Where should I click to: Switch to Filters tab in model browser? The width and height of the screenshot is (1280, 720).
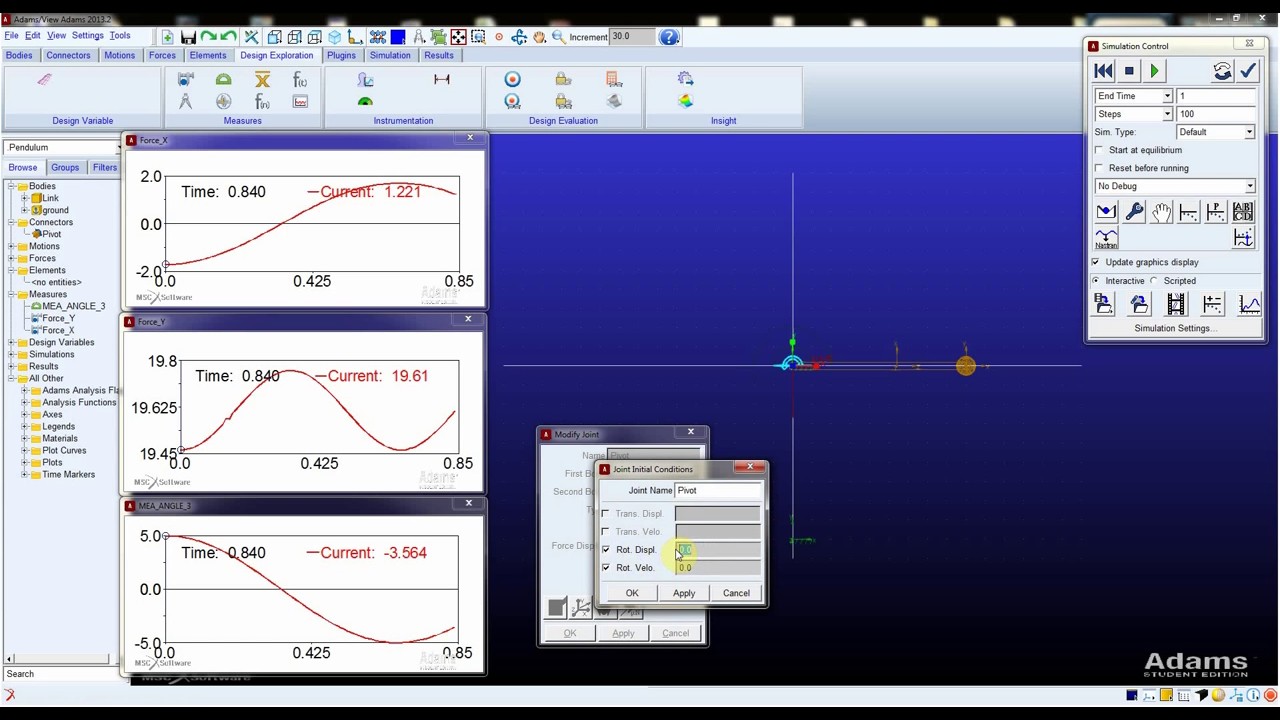click(104, 167)
